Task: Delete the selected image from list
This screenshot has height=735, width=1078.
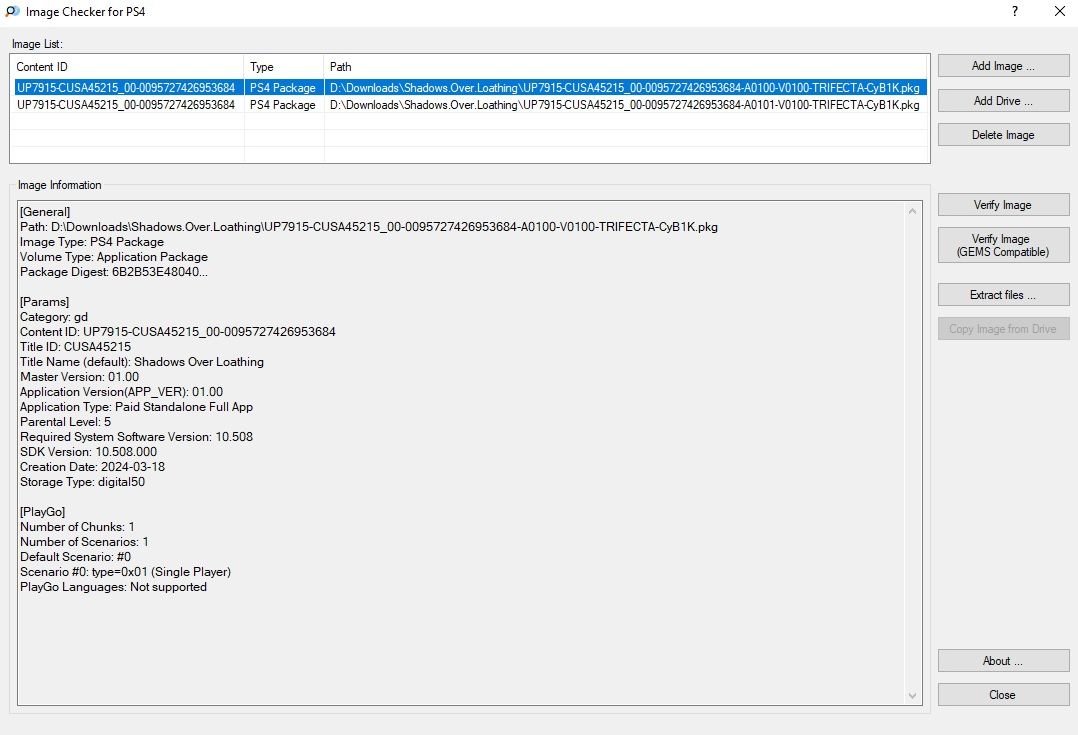Action: [x=1003, y=135]
